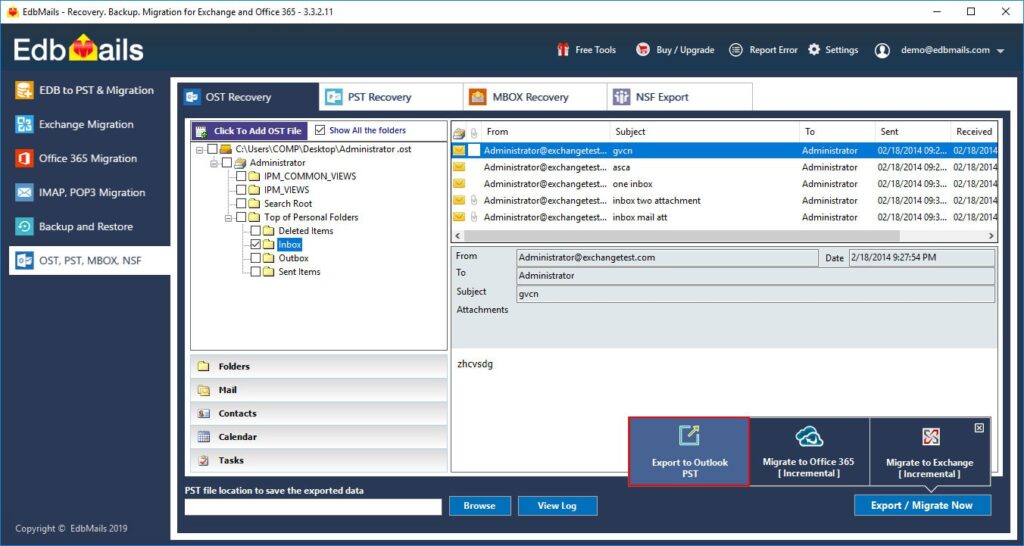
Task: Select the Sent Items folder label
Action: pos(299,272)
